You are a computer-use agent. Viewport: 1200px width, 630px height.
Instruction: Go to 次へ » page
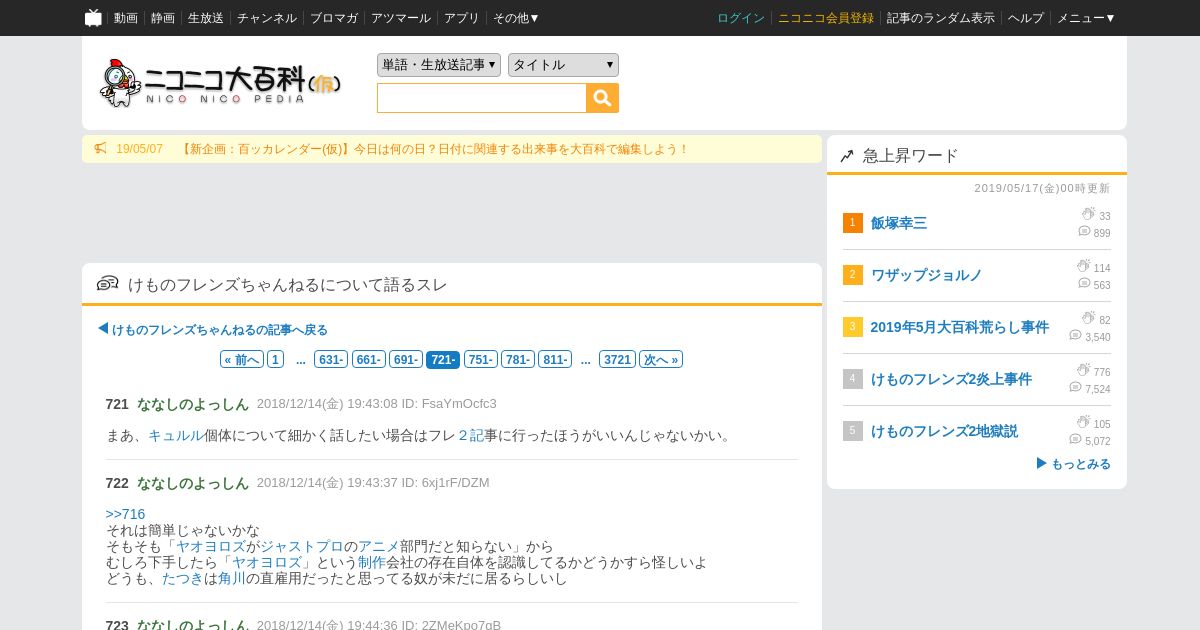661,360
